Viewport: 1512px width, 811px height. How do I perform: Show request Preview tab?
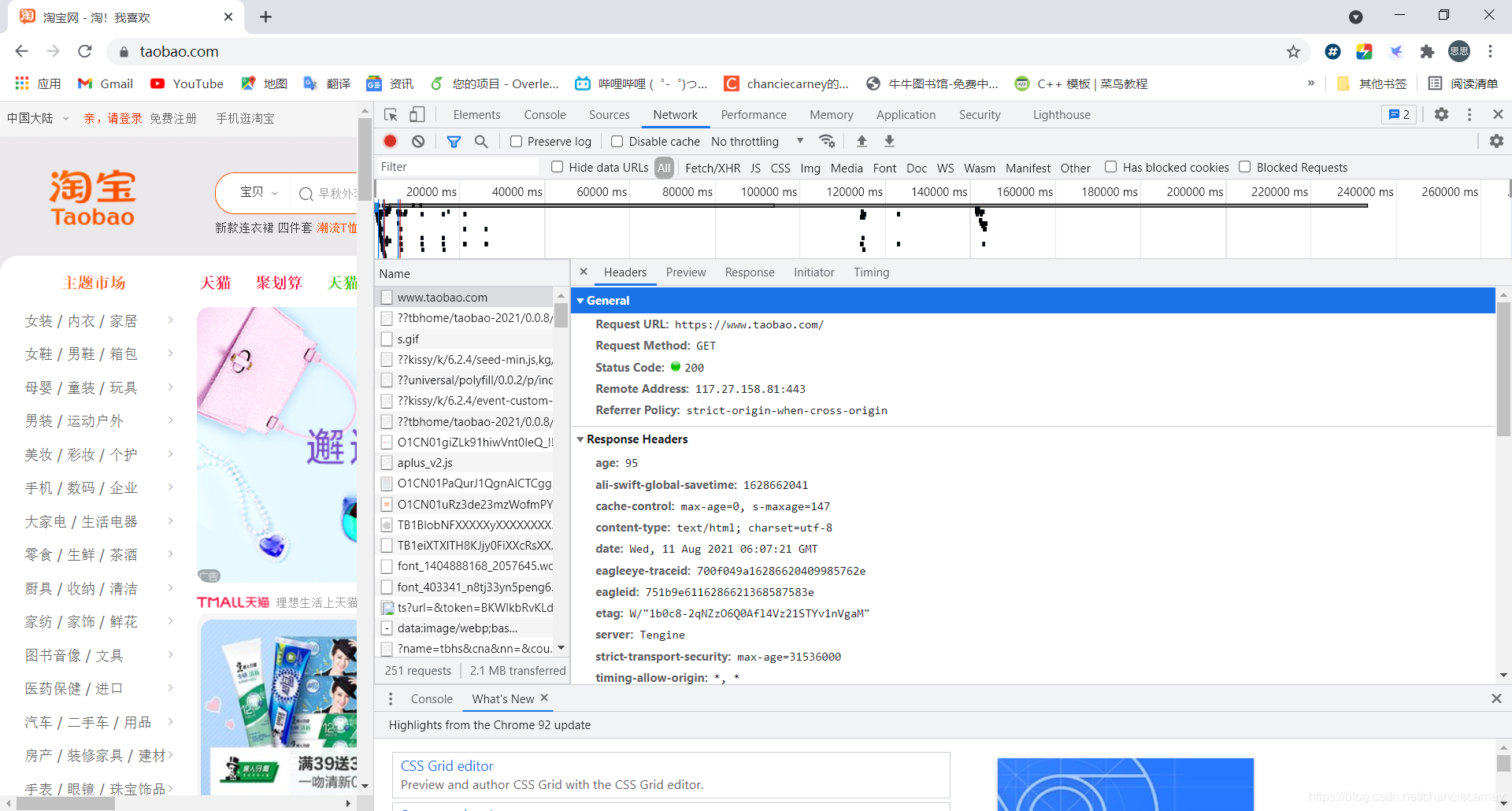(x=686, y=272)
